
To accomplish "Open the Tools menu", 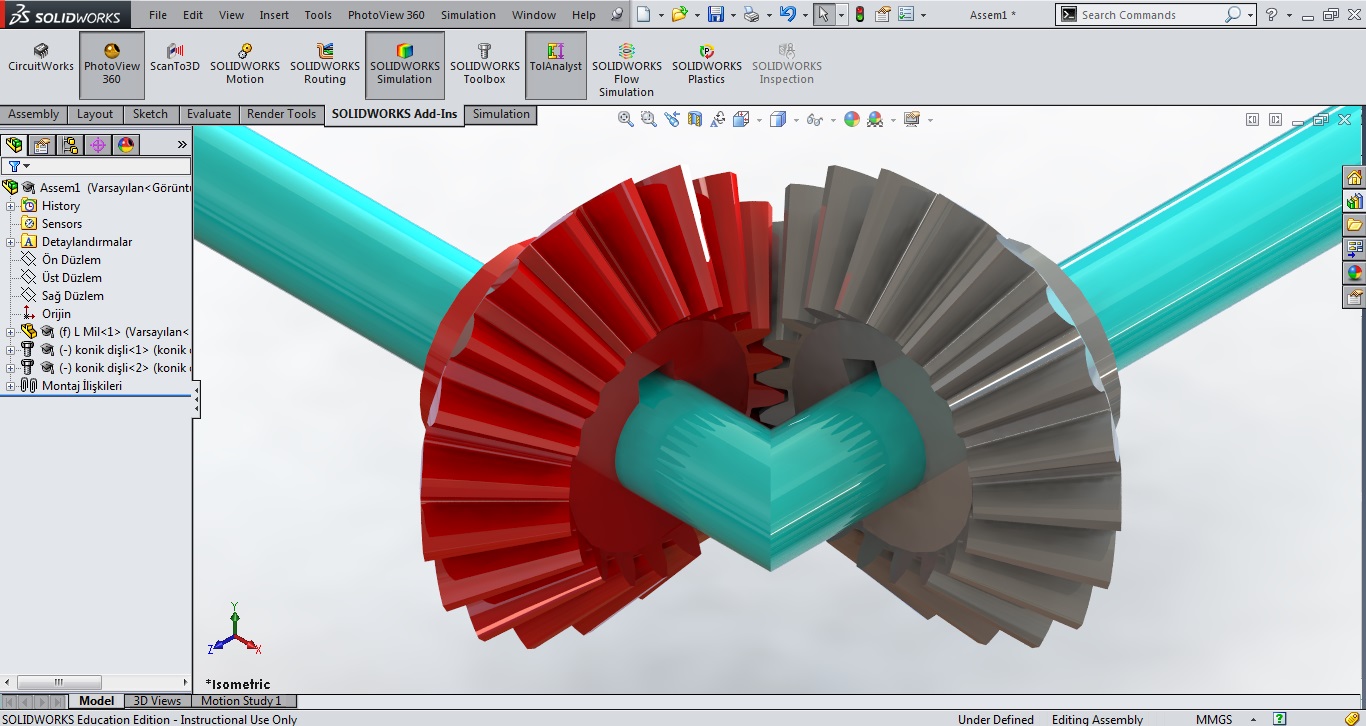I will [318, 15].
